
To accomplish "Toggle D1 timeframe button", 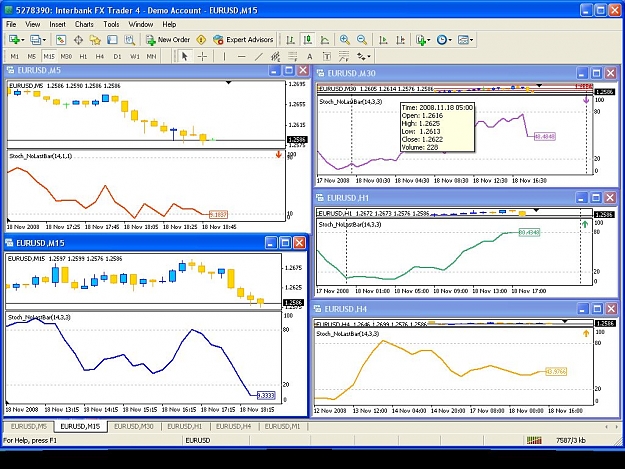I will click(x=117, y=57).
